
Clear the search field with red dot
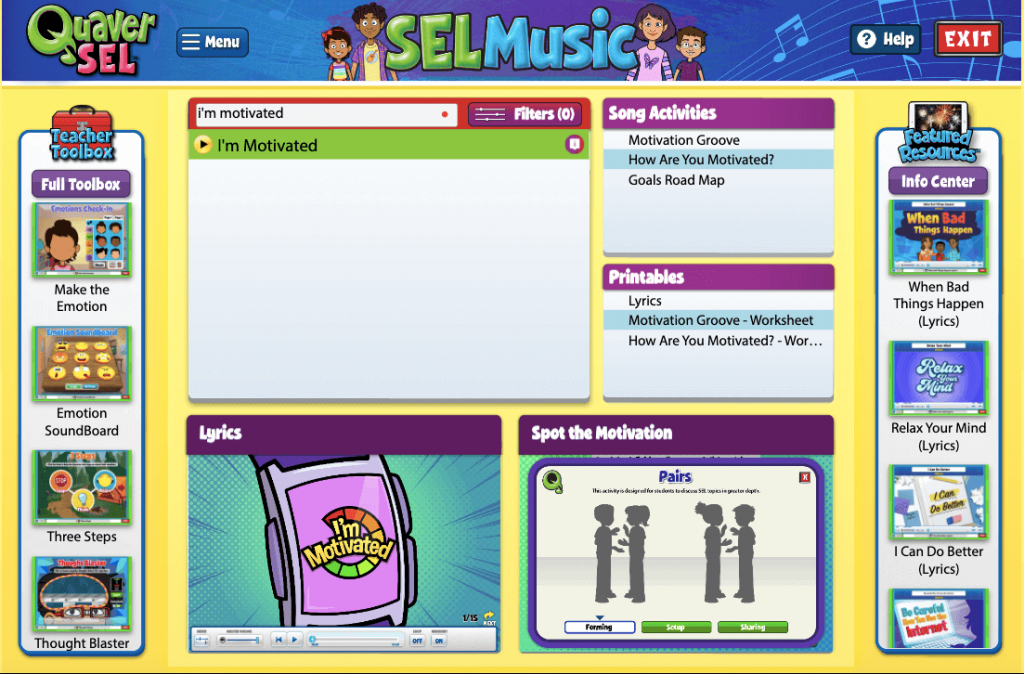445,114
